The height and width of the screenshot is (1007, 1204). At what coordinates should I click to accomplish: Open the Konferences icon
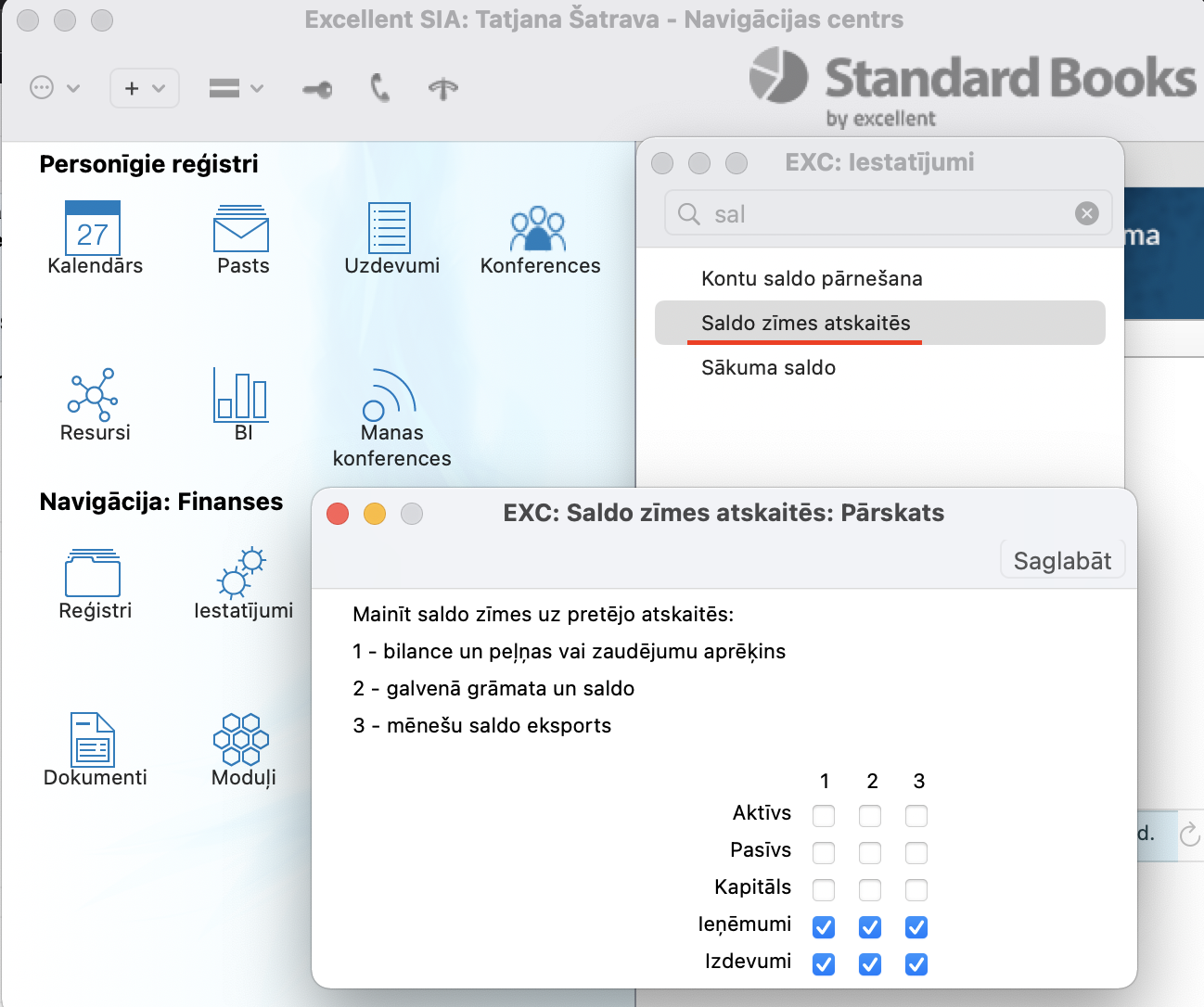538,229
